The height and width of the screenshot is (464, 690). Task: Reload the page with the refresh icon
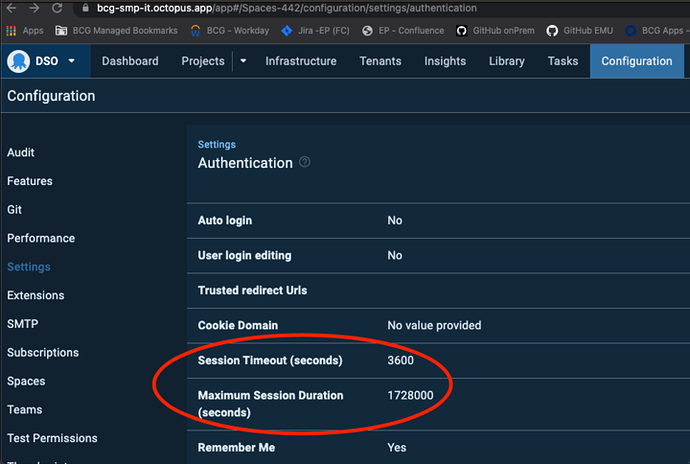pyautogui.click(x=57, y=7)
